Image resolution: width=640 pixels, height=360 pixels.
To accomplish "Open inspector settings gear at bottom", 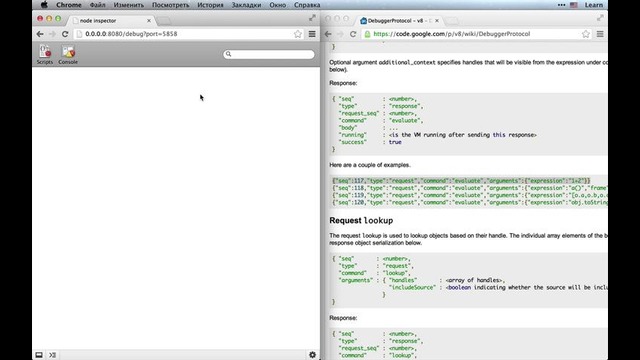I will (312, 355).
